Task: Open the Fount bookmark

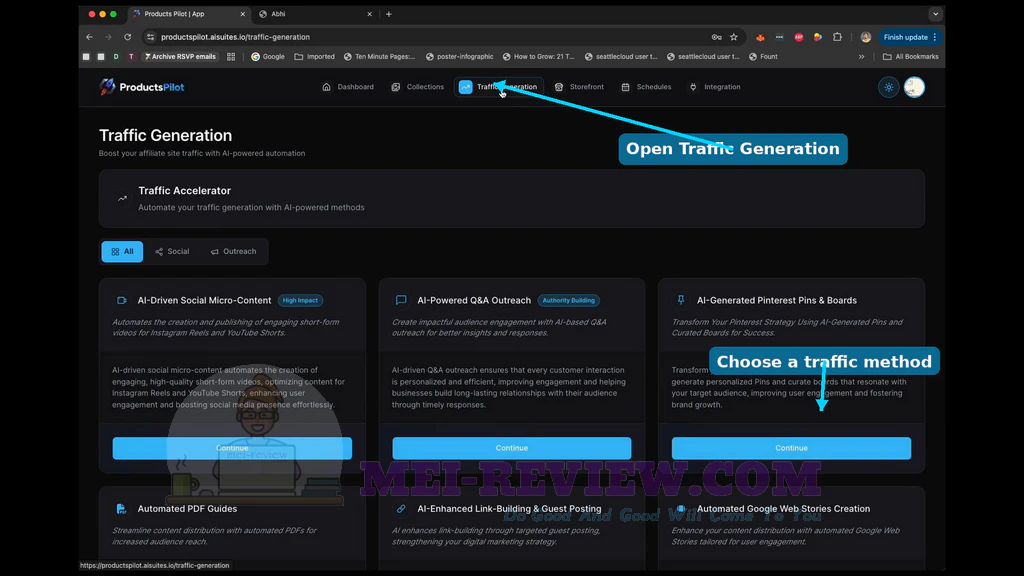Action: pyautogui.click(x=763, y=57)
